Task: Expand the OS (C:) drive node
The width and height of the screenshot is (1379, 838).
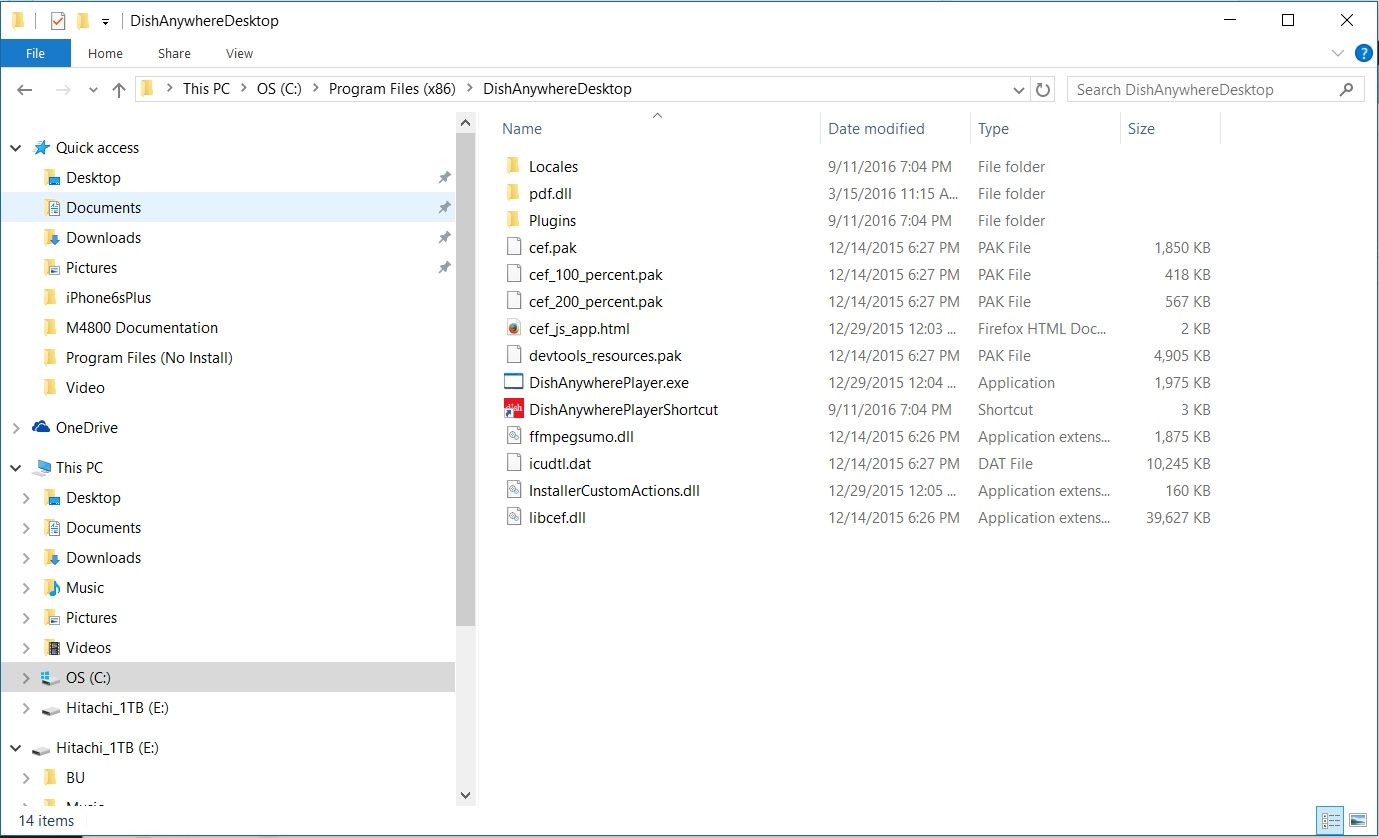Action: (x=27, y=678)
